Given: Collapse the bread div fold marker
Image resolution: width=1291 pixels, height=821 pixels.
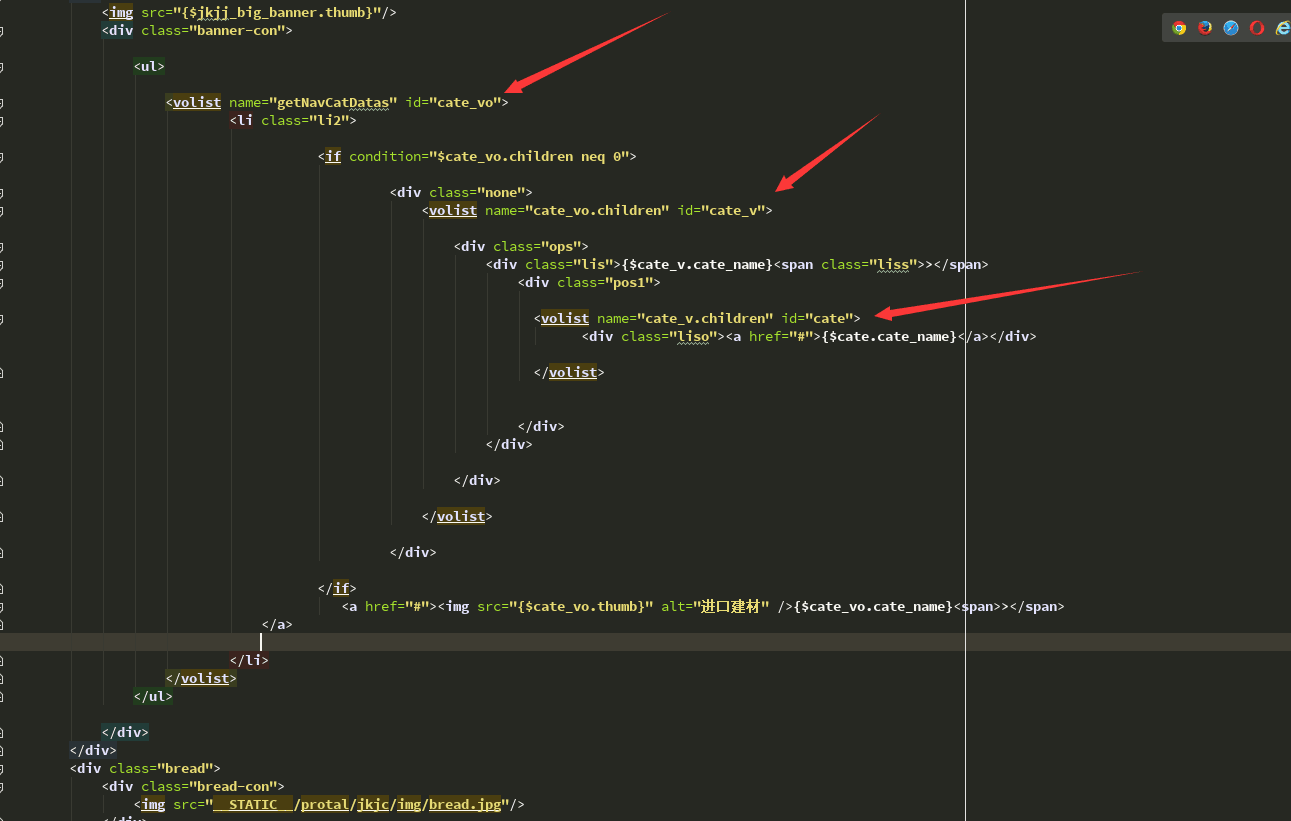Looking at the screenshot, I should tap(1, 769).
